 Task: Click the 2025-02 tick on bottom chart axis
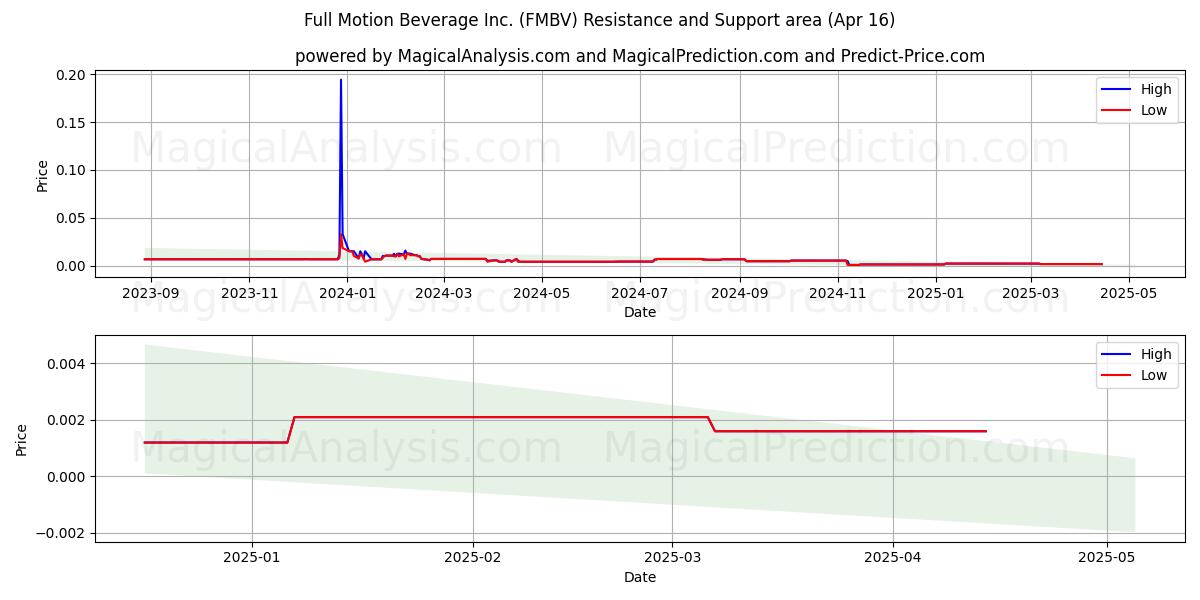(472, 558)
